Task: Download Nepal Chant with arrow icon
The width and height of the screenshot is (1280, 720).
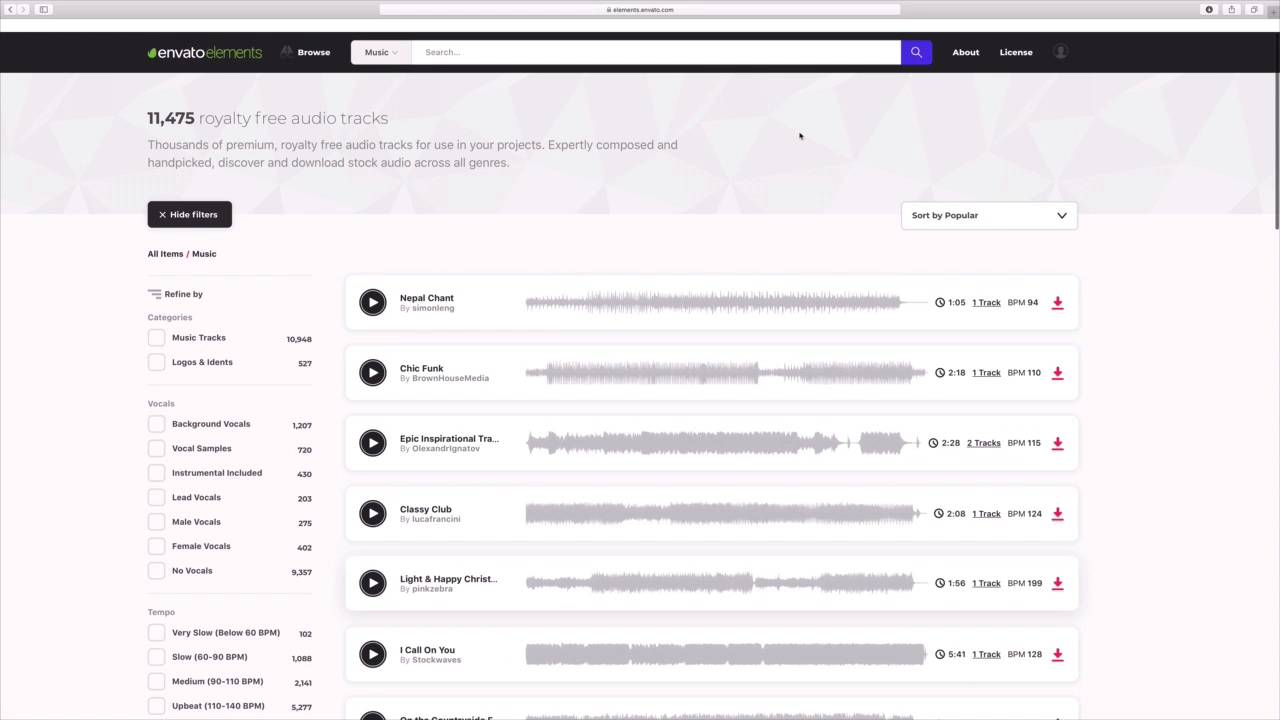Action: pyautogui.click(x=1058, y=302)
